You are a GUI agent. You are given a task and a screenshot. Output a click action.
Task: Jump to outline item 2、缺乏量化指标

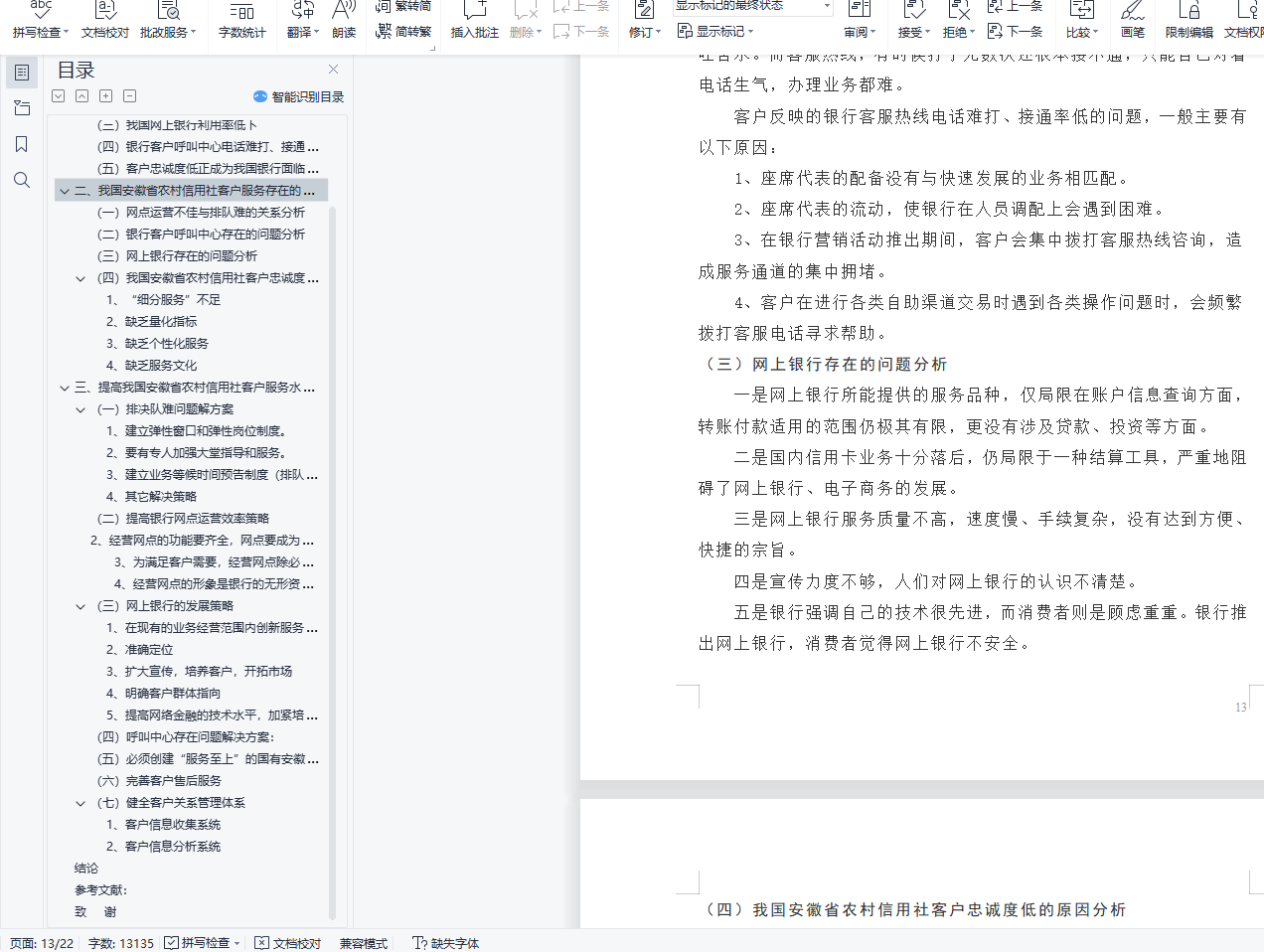click(152, 322)
